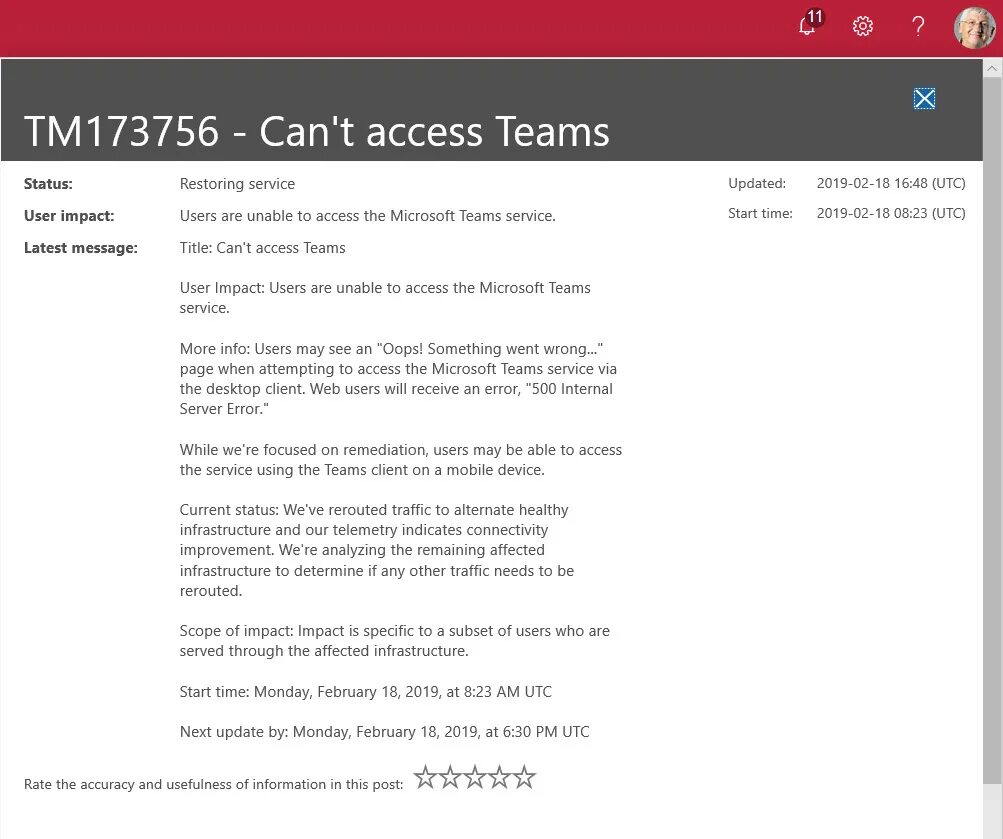
Task: Click the scrollbar up arrow
Action: click(x=992, y=68)
